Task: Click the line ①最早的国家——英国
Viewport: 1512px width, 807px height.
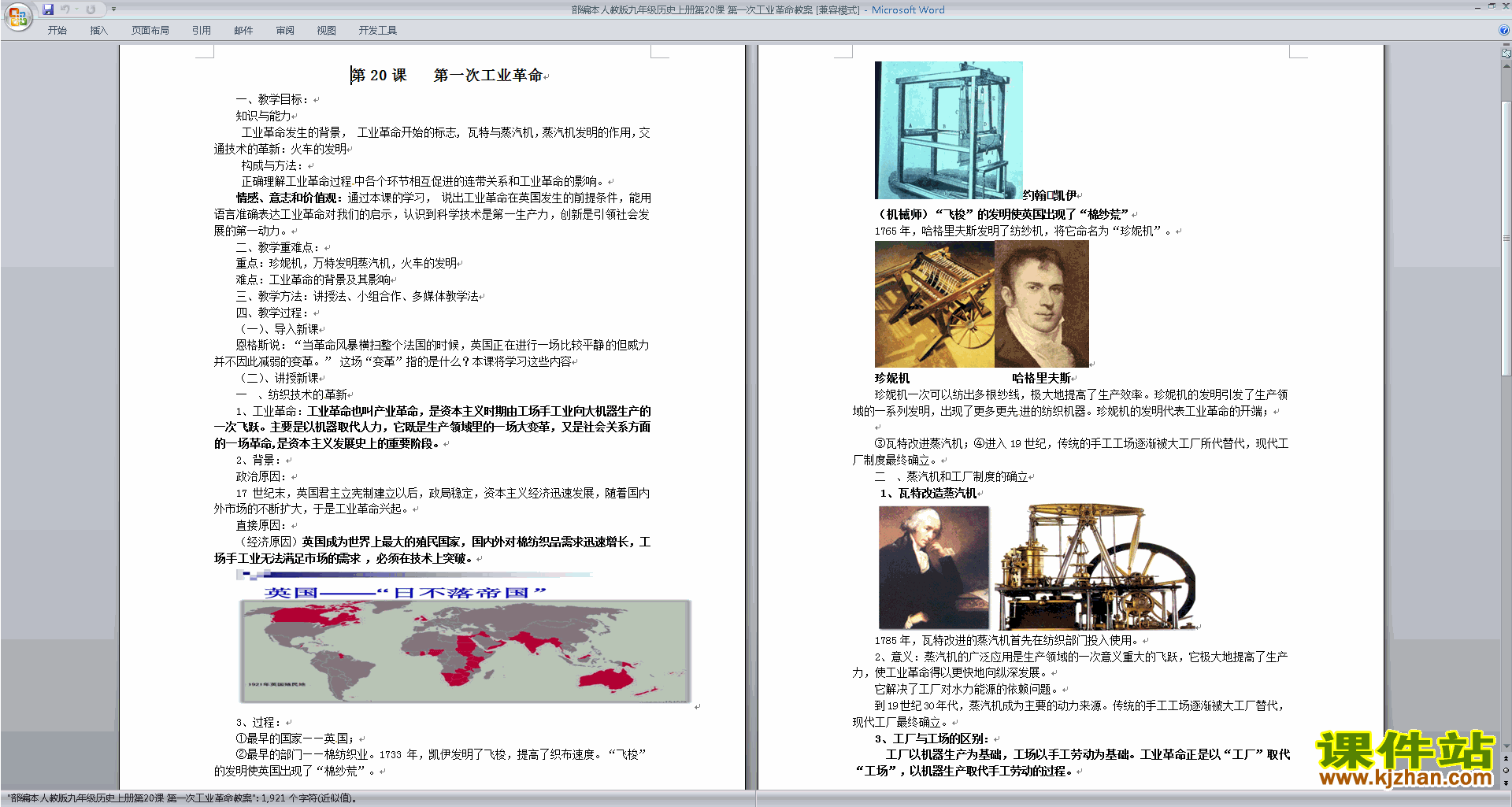Action: click(x=295, y=739)
